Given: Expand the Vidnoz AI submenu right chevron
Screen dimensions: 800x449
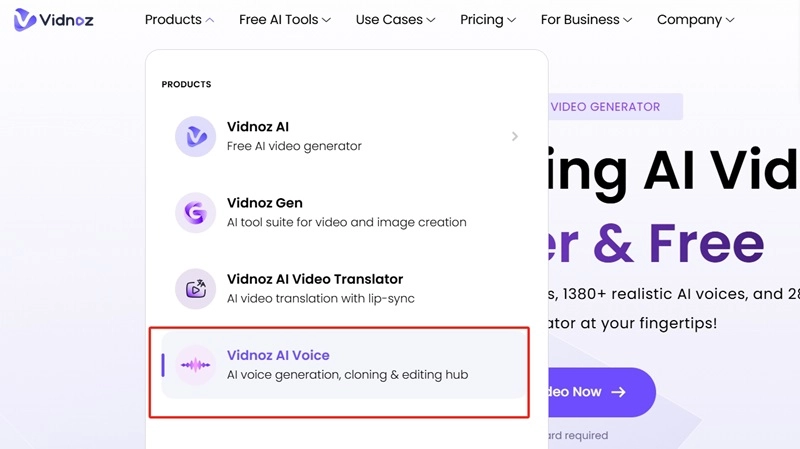Looking at the screenshot, I should click(x=515, y=137).
